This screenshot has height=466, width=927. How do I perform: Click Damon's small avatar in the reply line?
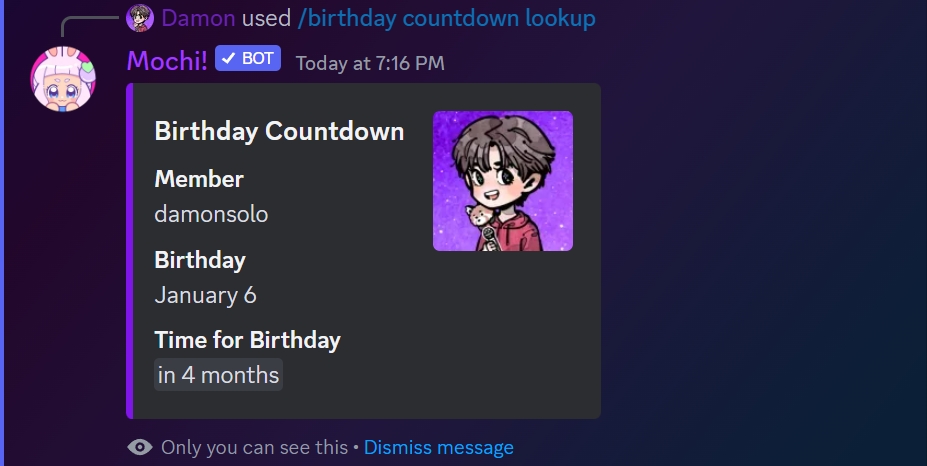pyautogui.click(x=140, y=18)
